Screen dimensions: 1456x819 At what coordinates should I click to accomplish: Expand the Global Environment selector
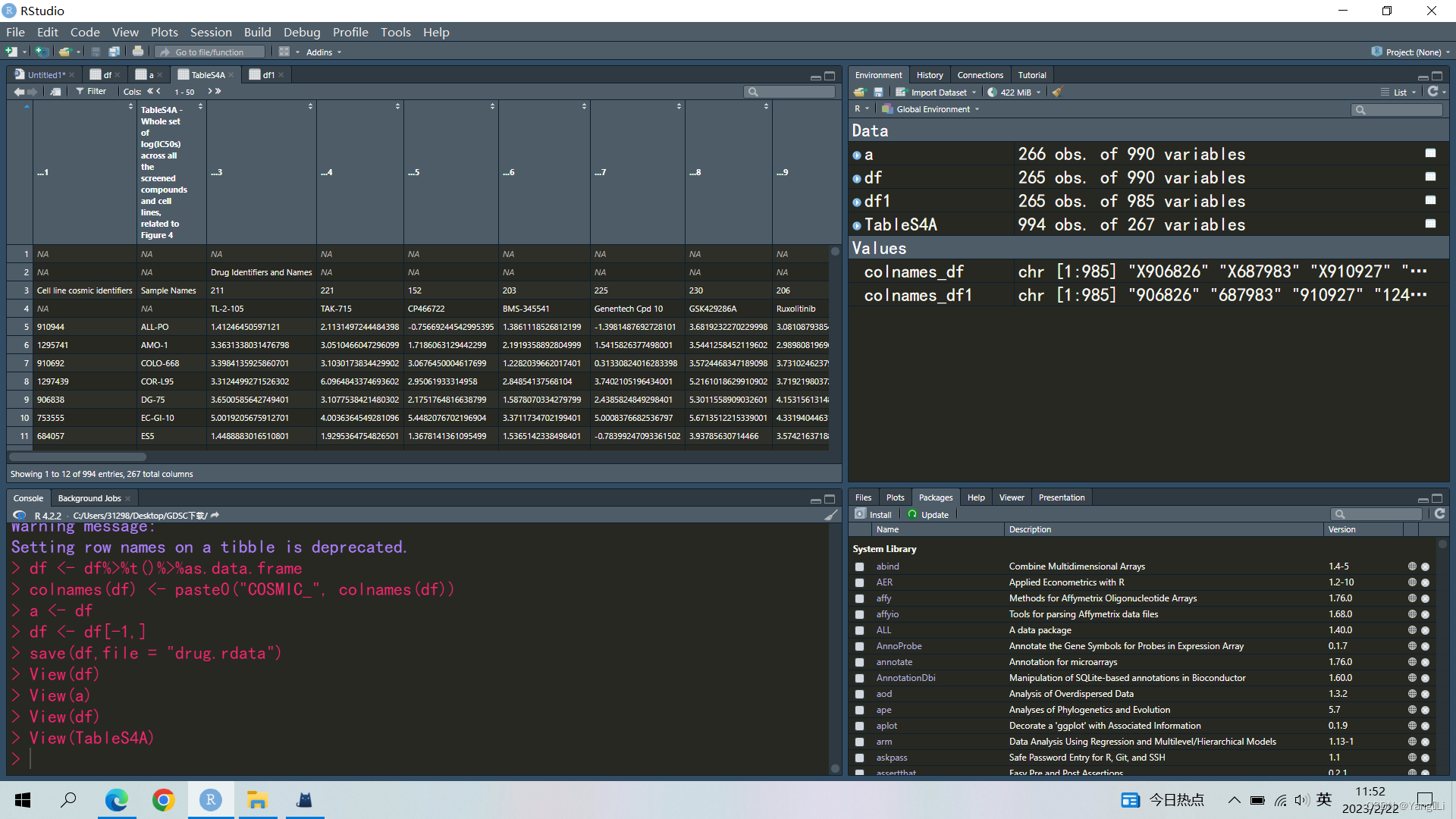[934, 109]
